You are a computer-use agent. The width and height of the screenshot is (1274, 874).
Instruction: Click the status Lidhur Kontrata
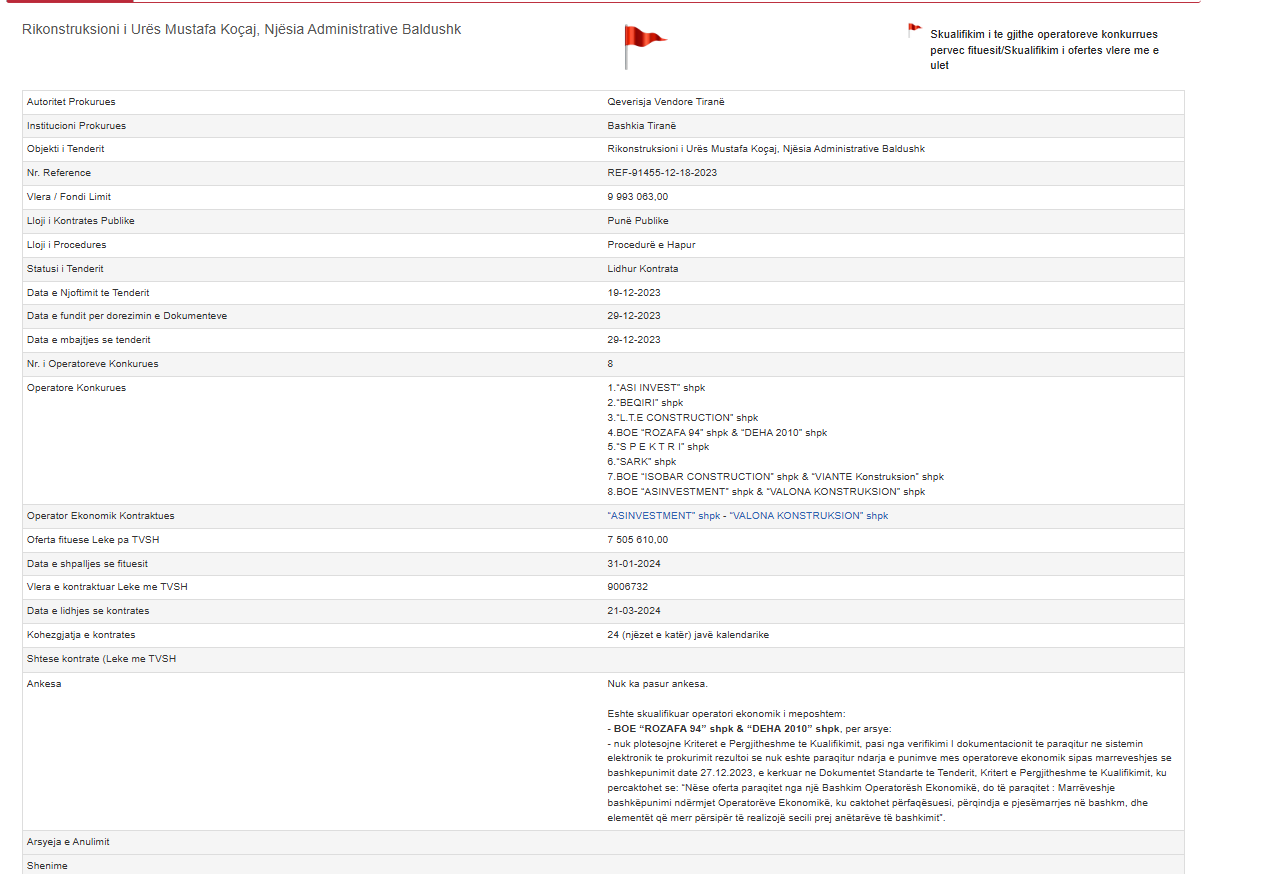(643, 269)
